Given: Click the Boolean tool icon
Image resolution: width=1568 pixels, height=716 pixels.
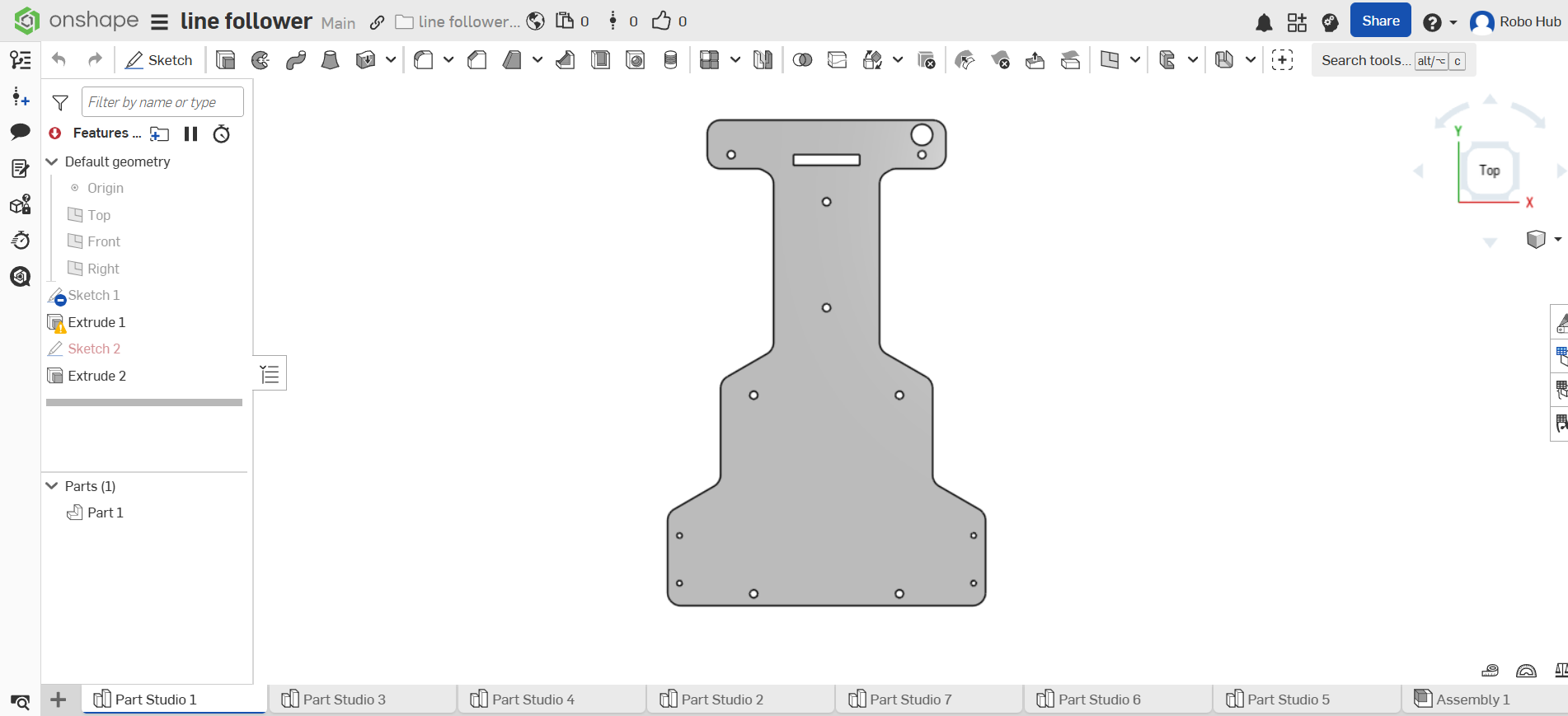Looking at the screenshot, I should pyautogui.click(x=802, y=60).
